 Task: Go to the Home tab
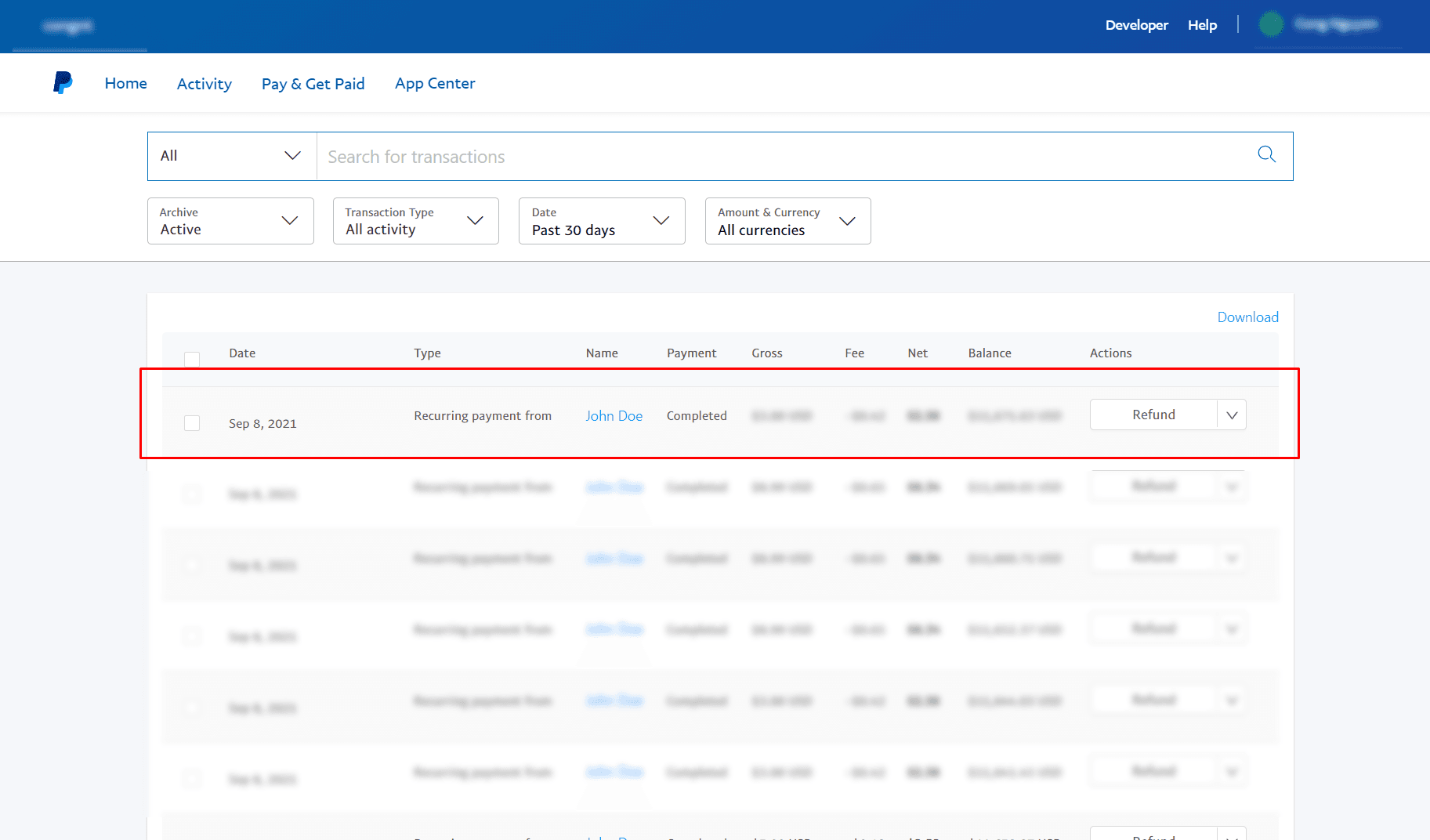pos(125,83)
